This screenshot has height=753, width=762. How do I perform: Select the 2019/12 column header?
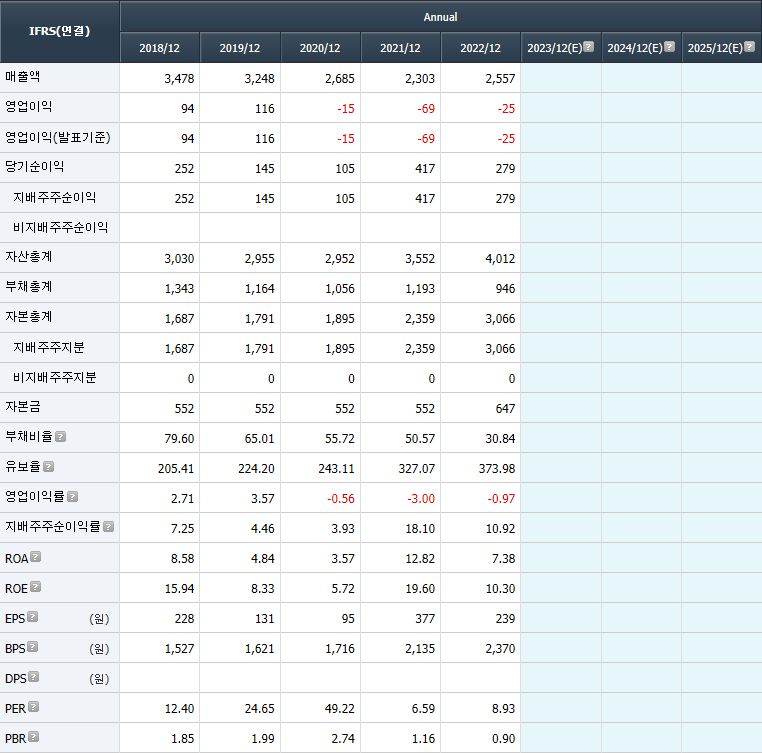point(240,48)
